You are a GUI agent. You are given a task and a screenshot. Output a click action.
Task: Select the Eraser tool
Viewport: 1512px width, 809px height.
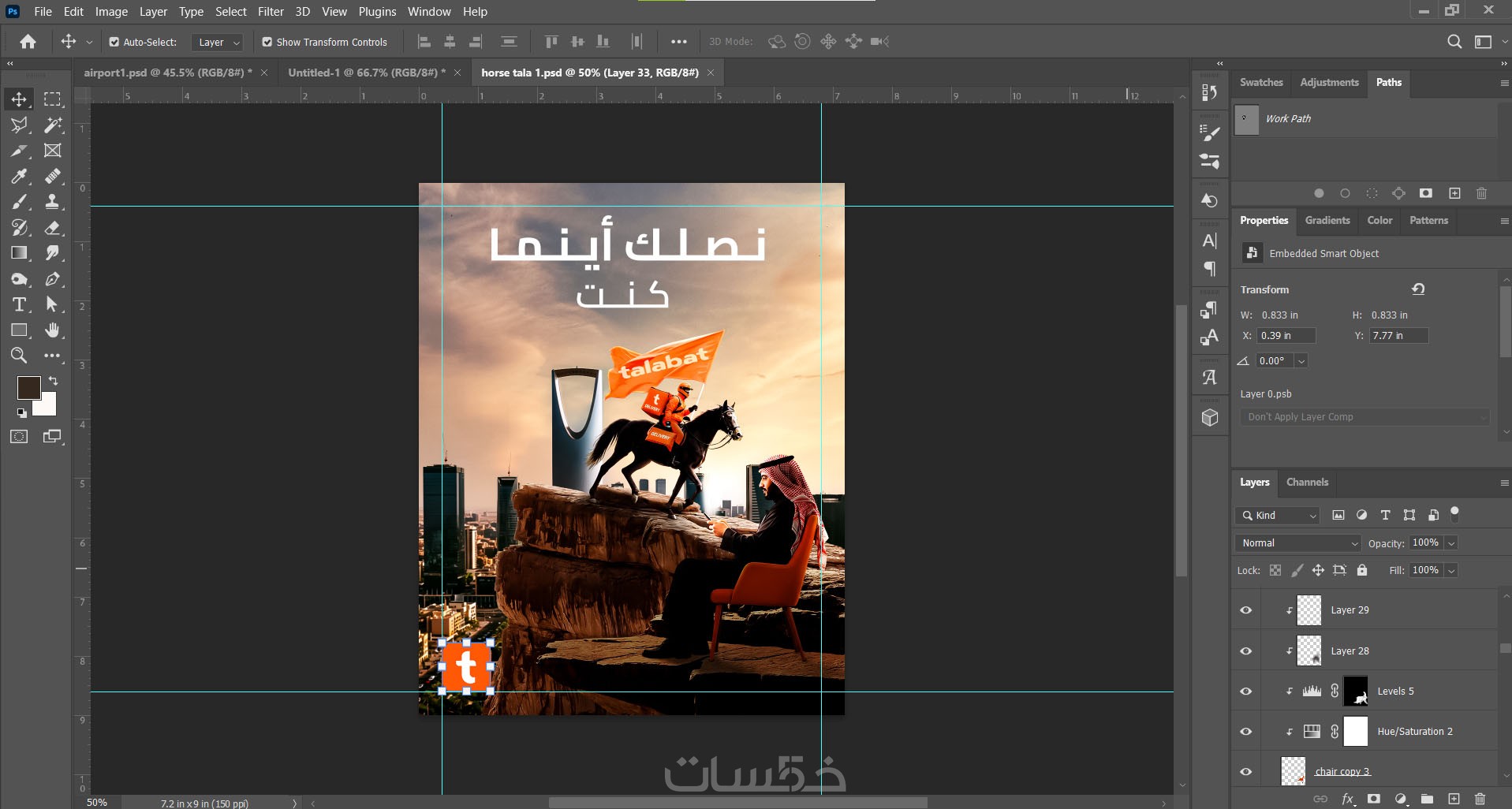pos(53,228)
